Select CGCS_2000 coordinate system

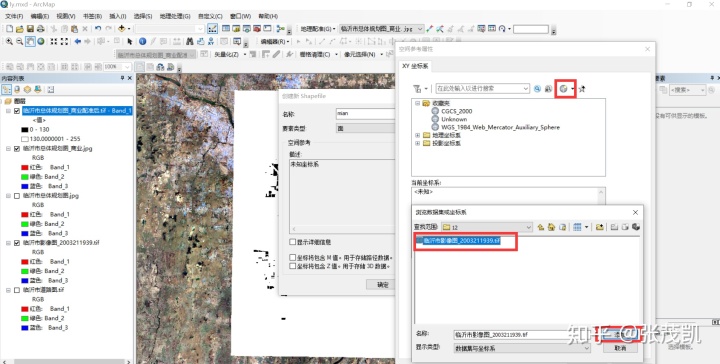[456, 111]
